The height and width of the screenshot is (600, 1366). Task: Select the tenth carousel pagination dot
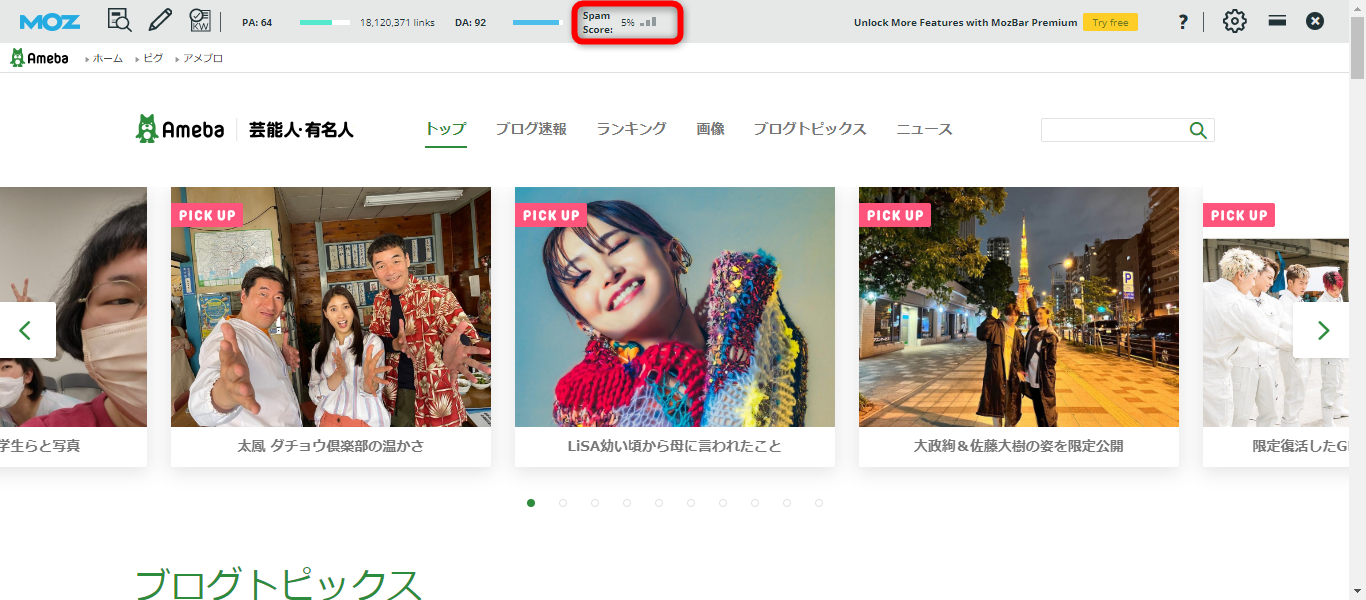pyautogui.click(x=819, y=503)
